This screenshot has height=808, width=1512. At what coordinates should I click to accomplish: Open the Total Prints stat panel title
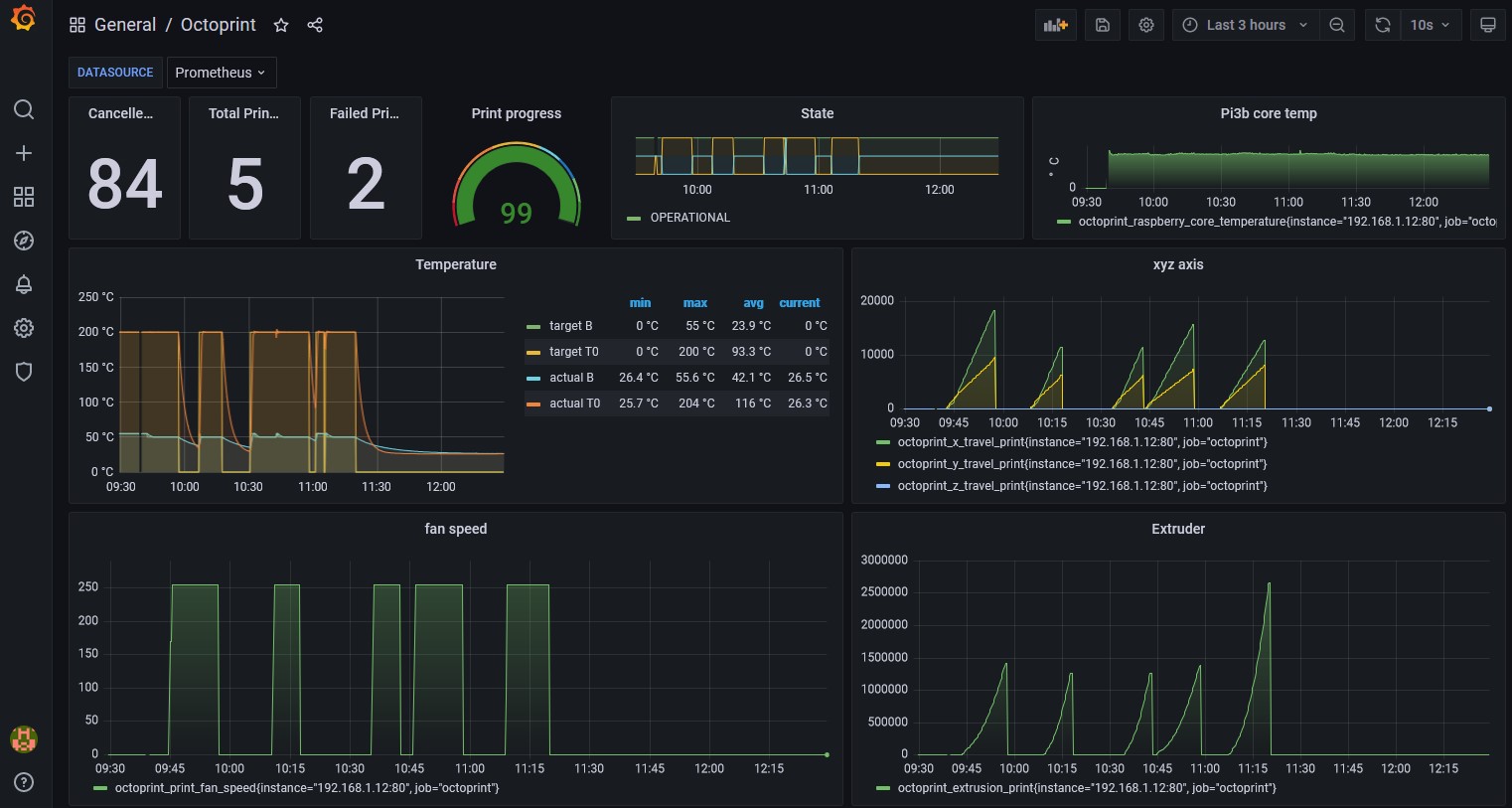pyautogui.click(x=243, y=113)
